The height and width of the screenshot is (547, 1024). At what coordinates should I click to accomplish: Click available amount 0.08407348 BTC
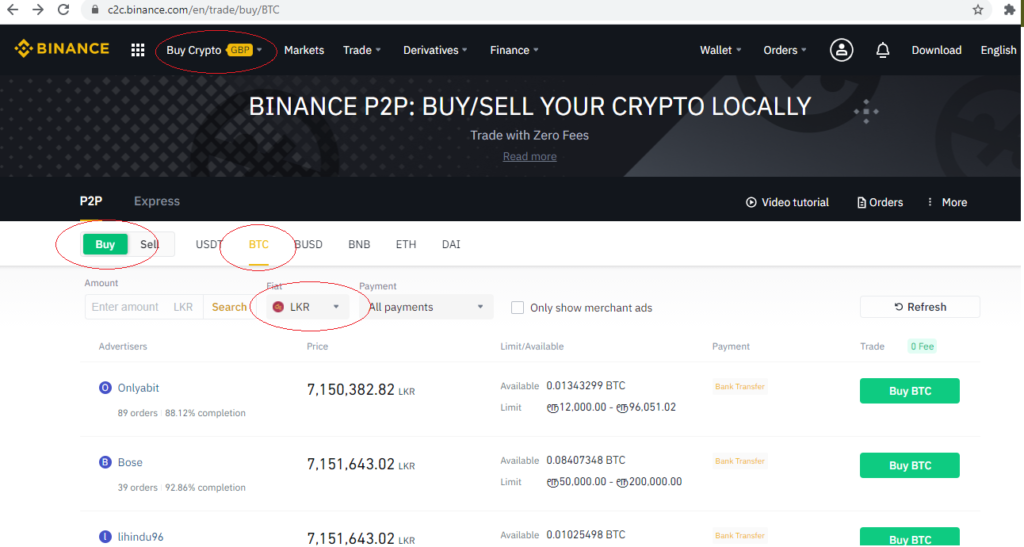pyautogui.click(x=585, y=460)
